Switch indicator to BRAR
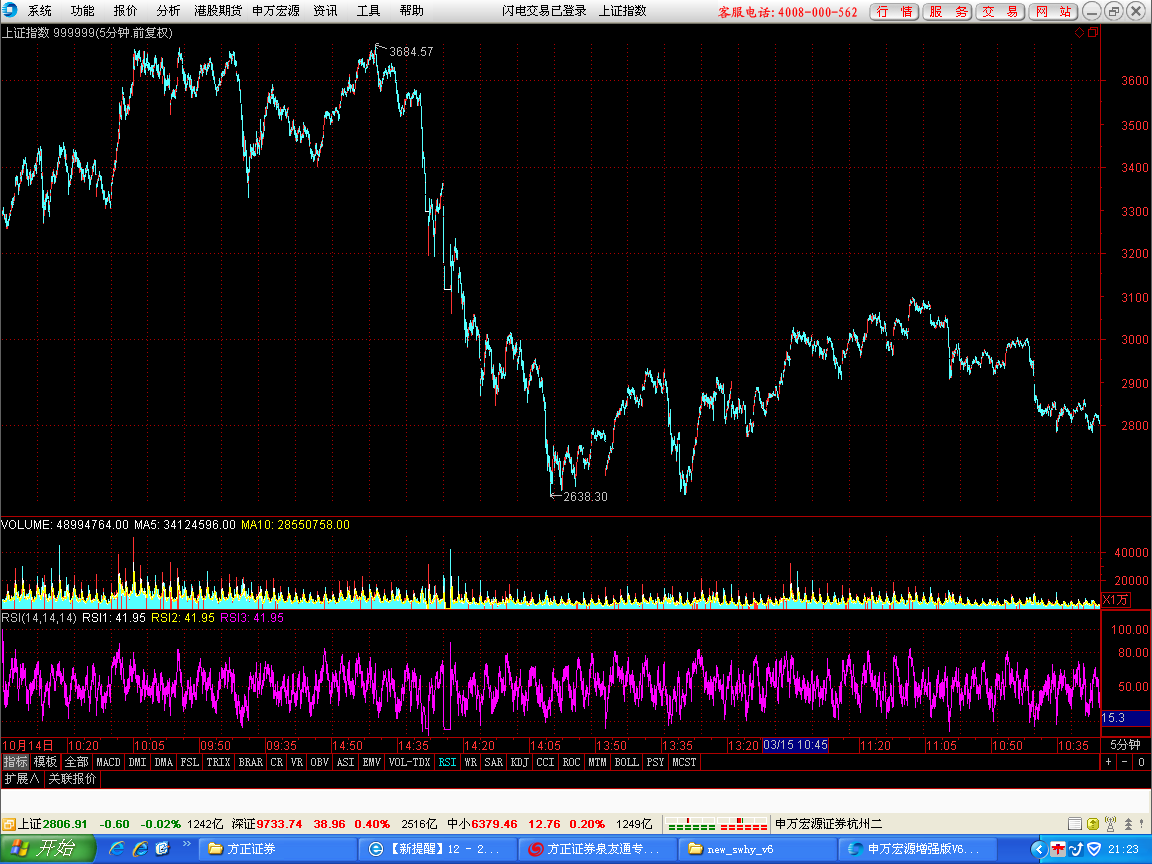The image size is (1152, 864). tap(251, 762)
